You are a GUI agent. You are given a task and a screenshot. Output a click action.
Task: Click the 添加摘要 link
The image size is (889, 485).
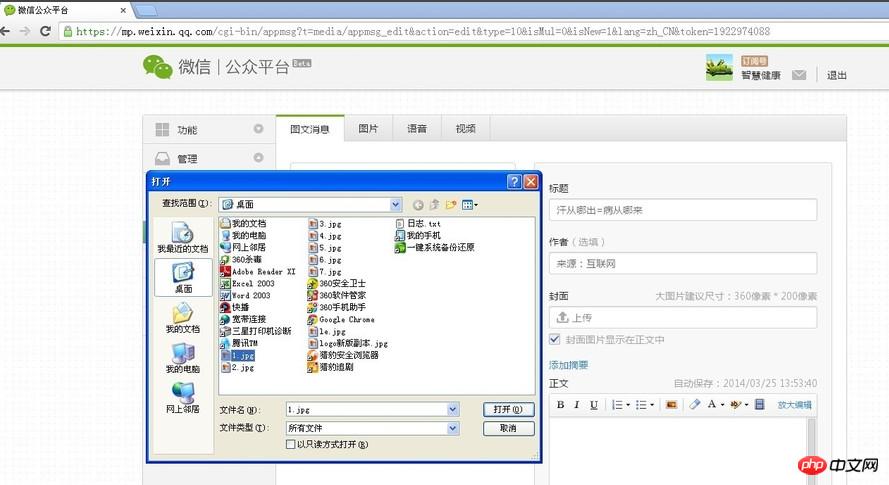click(x=568, y=365)
